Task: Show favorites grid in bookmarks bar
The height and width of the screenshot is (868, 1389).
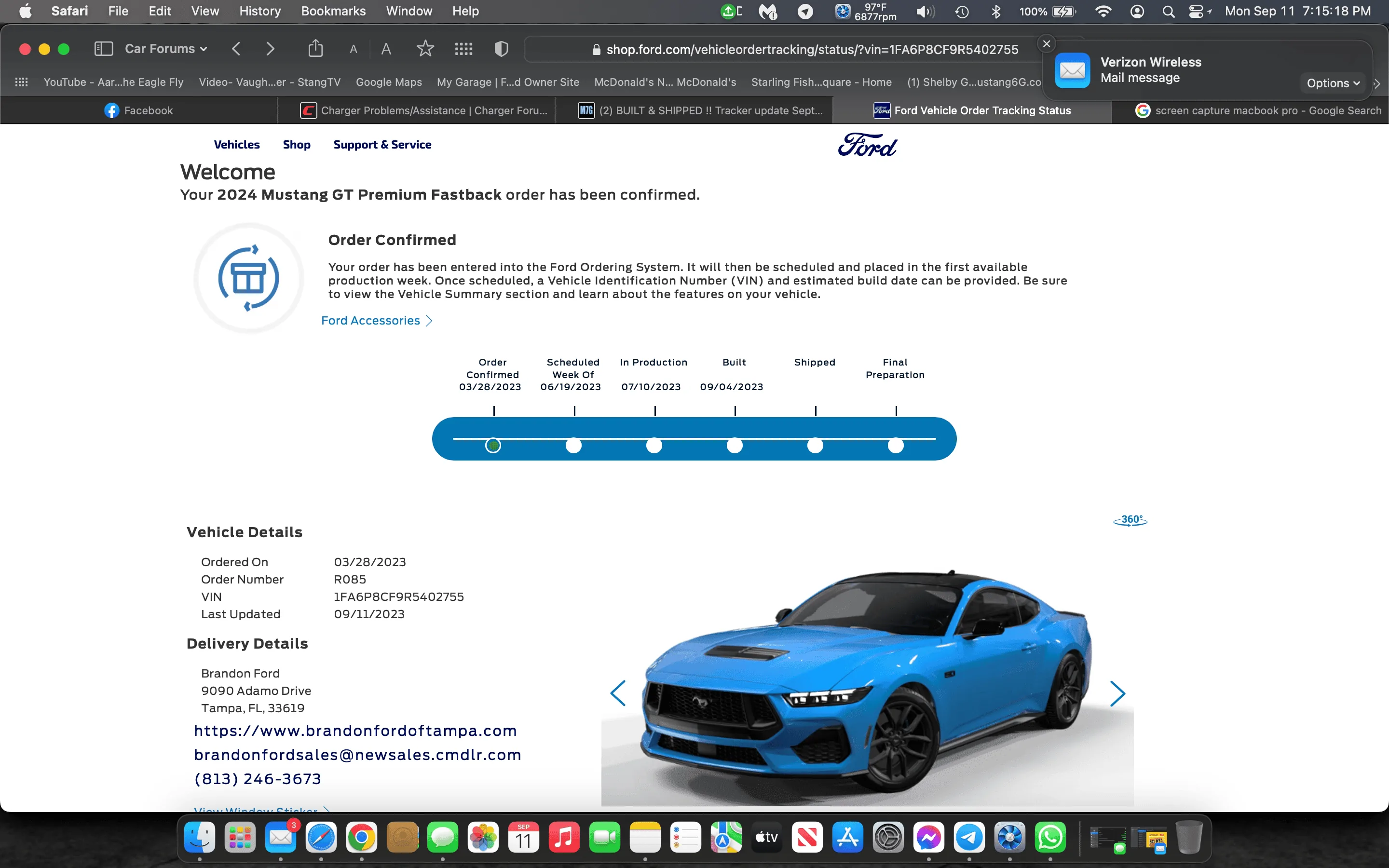Action: pyautogui.click(x=21, y=82)
